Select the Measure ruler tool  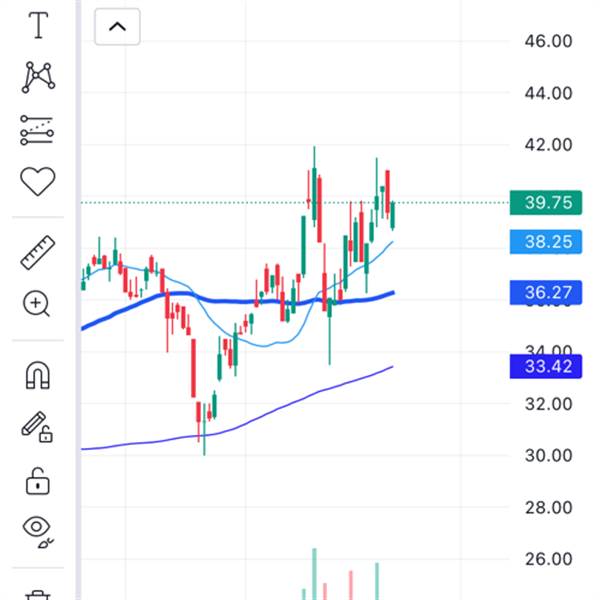pos(38,253)
